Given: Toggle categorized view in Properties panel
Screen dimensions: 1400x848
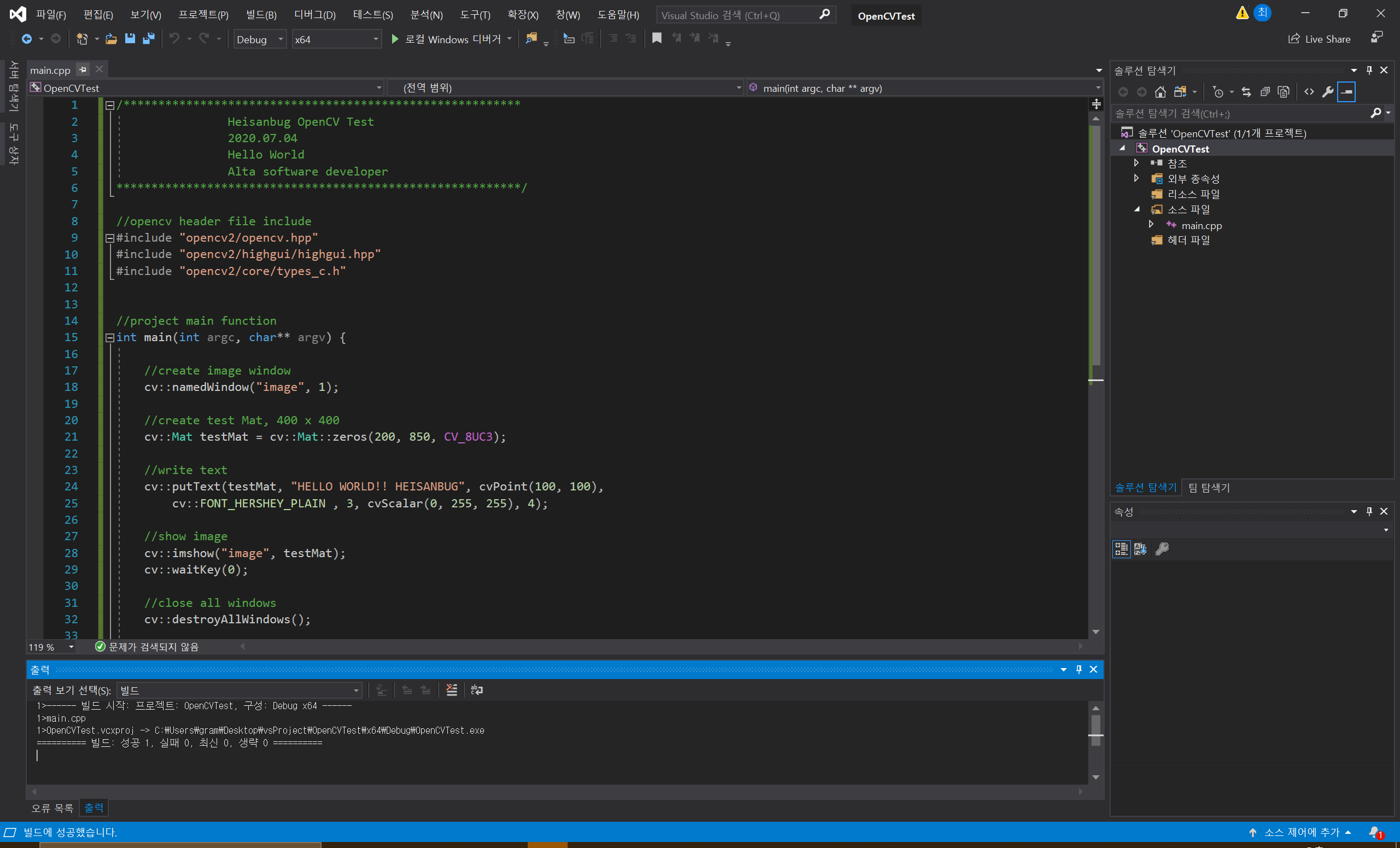Looking at the screenshot, I should click(x=1121, y=549).
